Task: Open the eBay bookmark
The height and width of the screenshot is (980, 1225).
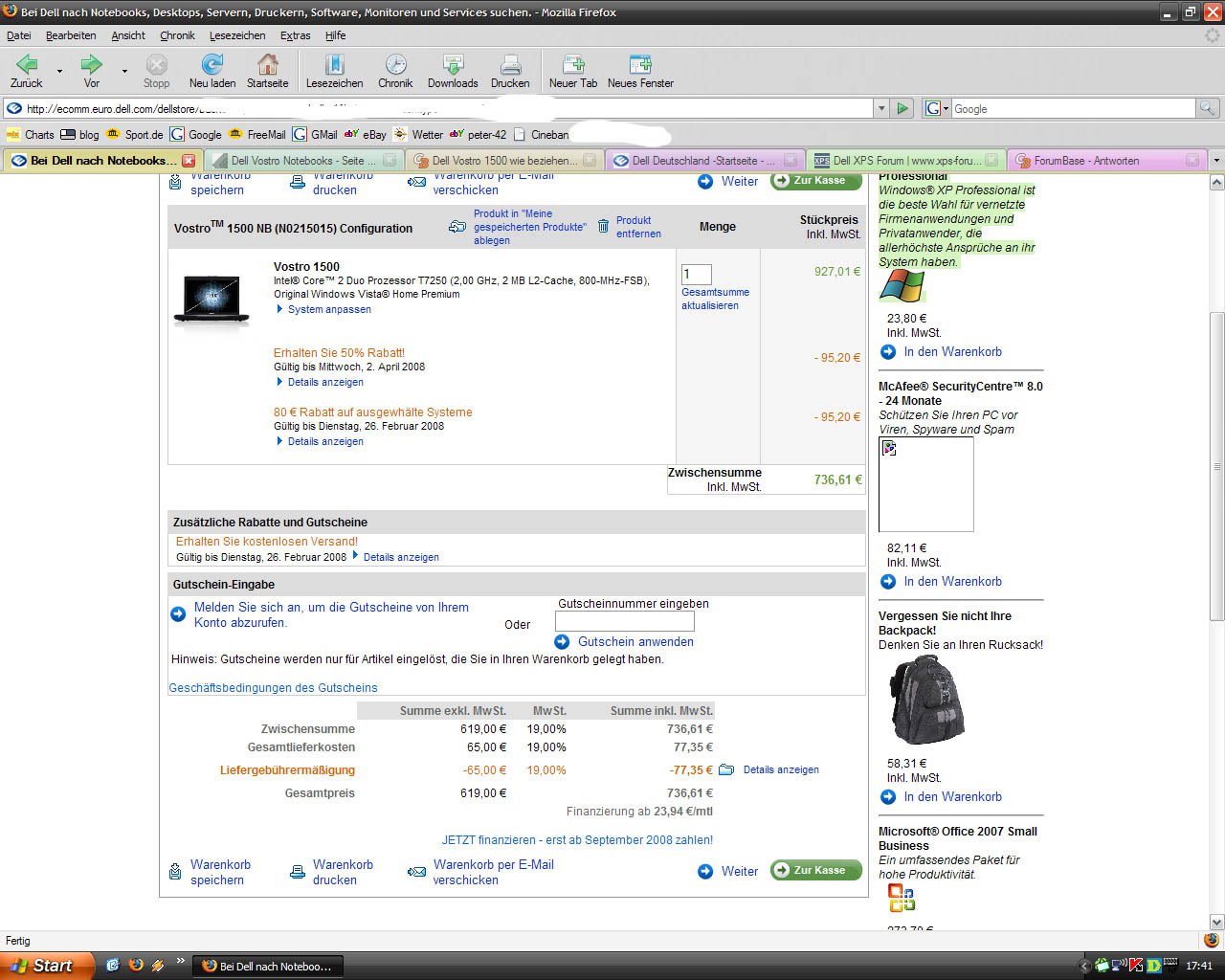Action: [366, 134]
